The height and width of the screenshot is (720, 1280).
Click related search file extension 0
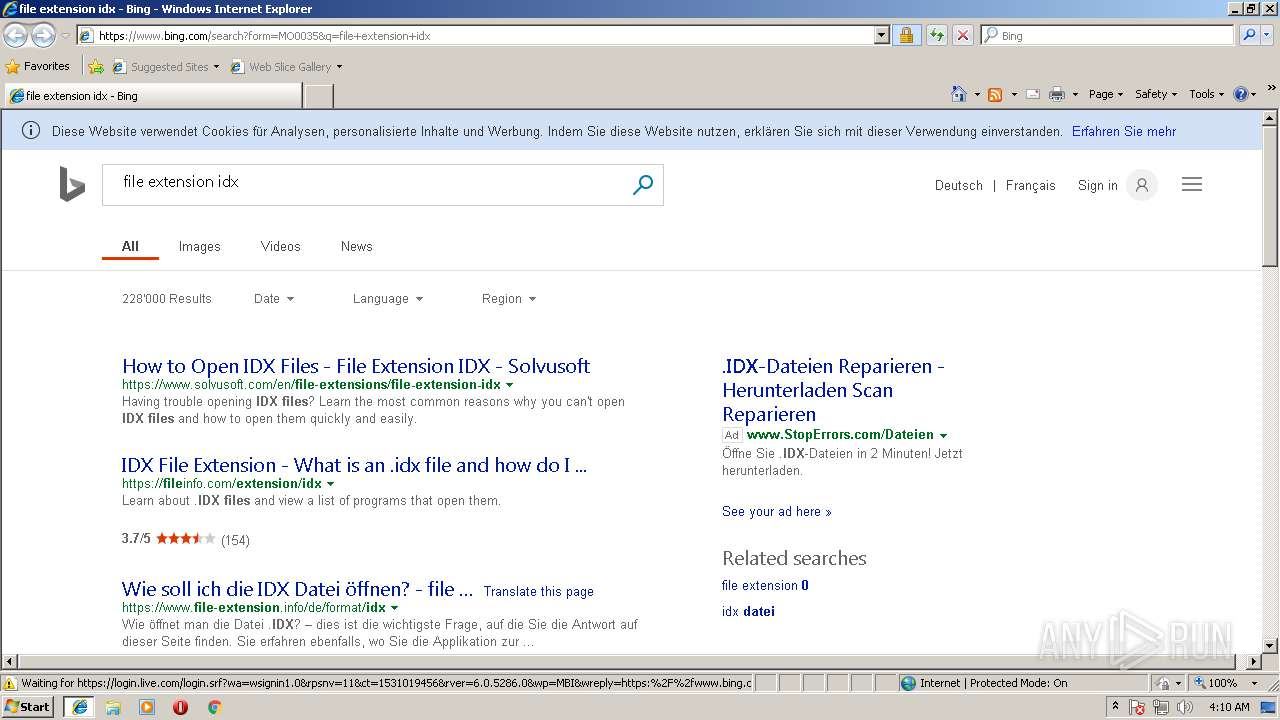point(765,585)
